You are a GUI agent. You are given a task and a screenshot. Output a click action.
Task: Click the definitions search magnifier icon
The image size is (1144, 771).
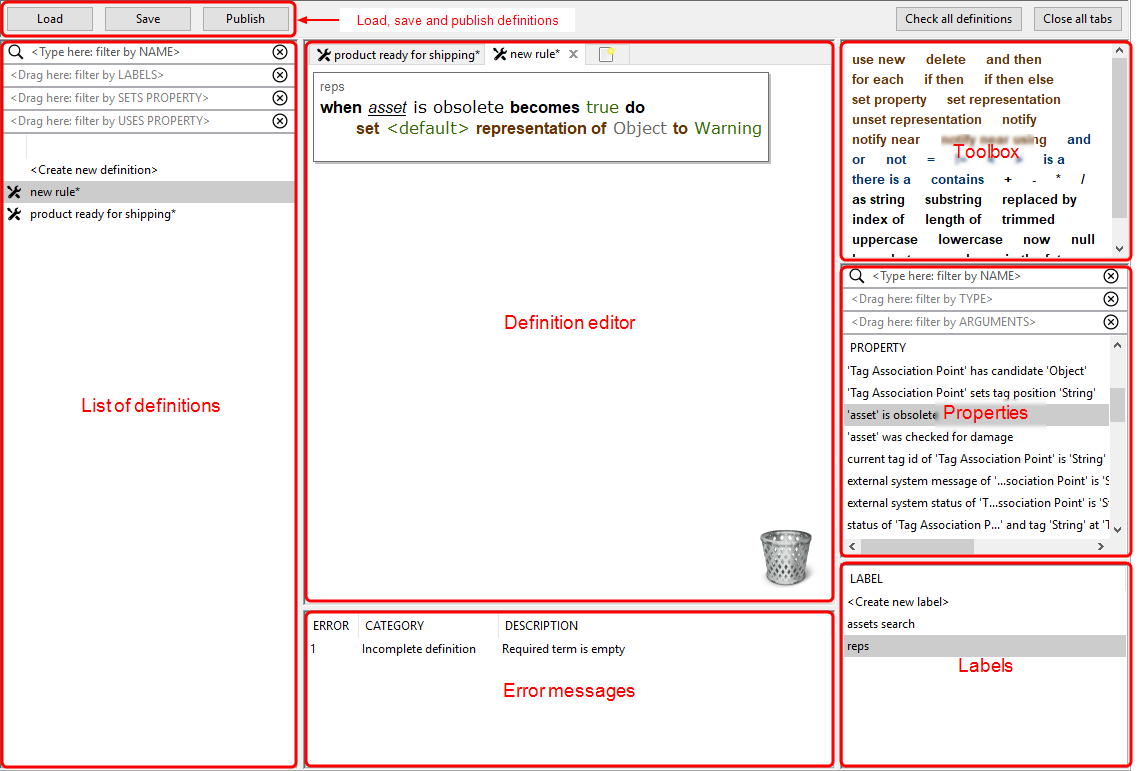16,52
